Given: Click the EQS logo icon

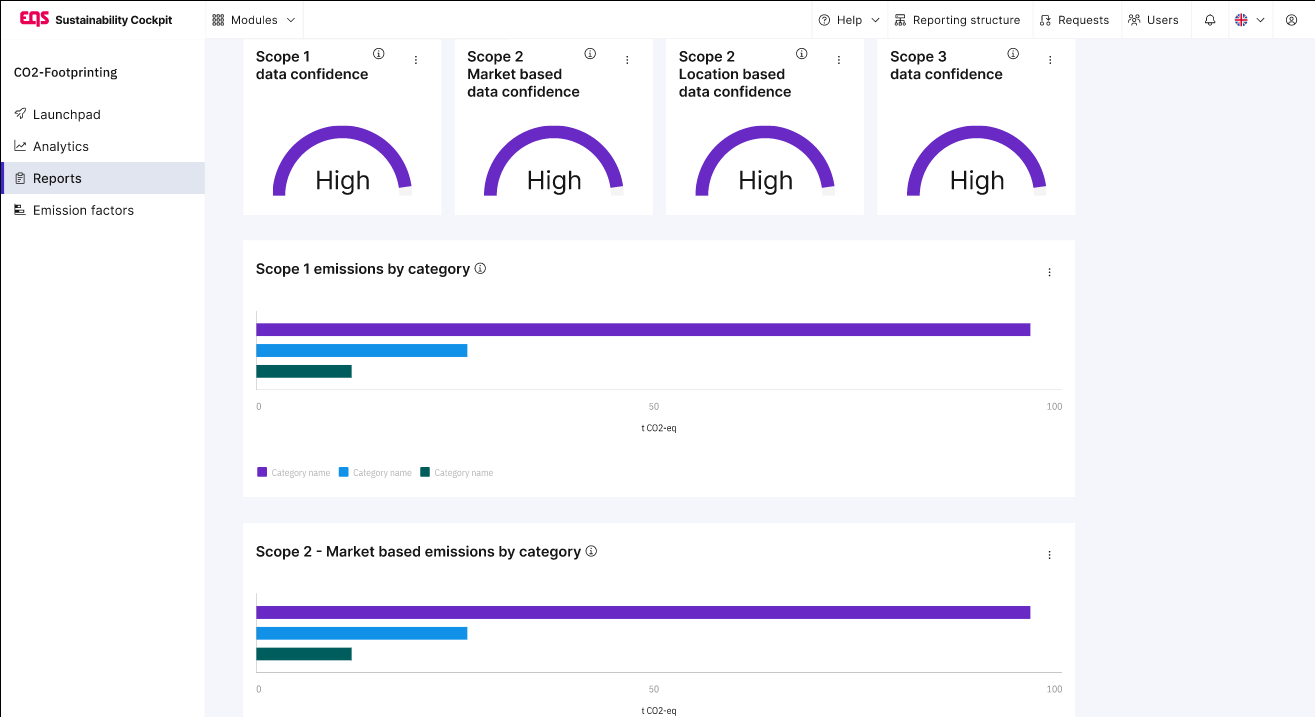Looking at the screenshot, I should [34, 19].
